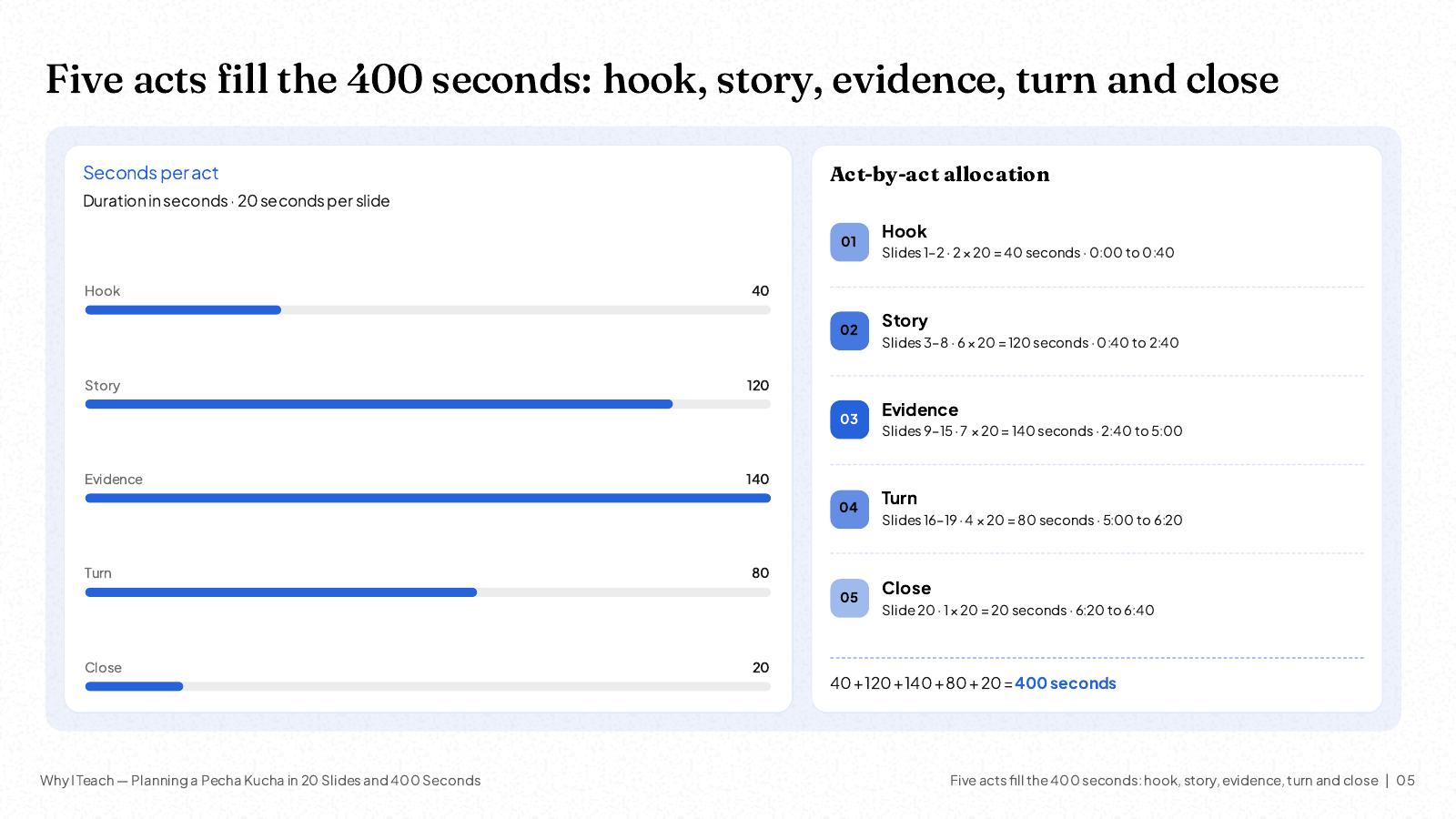Click the Turn progress bar in the chart
This screenshot has width=1456, height=819.
click(428, 592)
